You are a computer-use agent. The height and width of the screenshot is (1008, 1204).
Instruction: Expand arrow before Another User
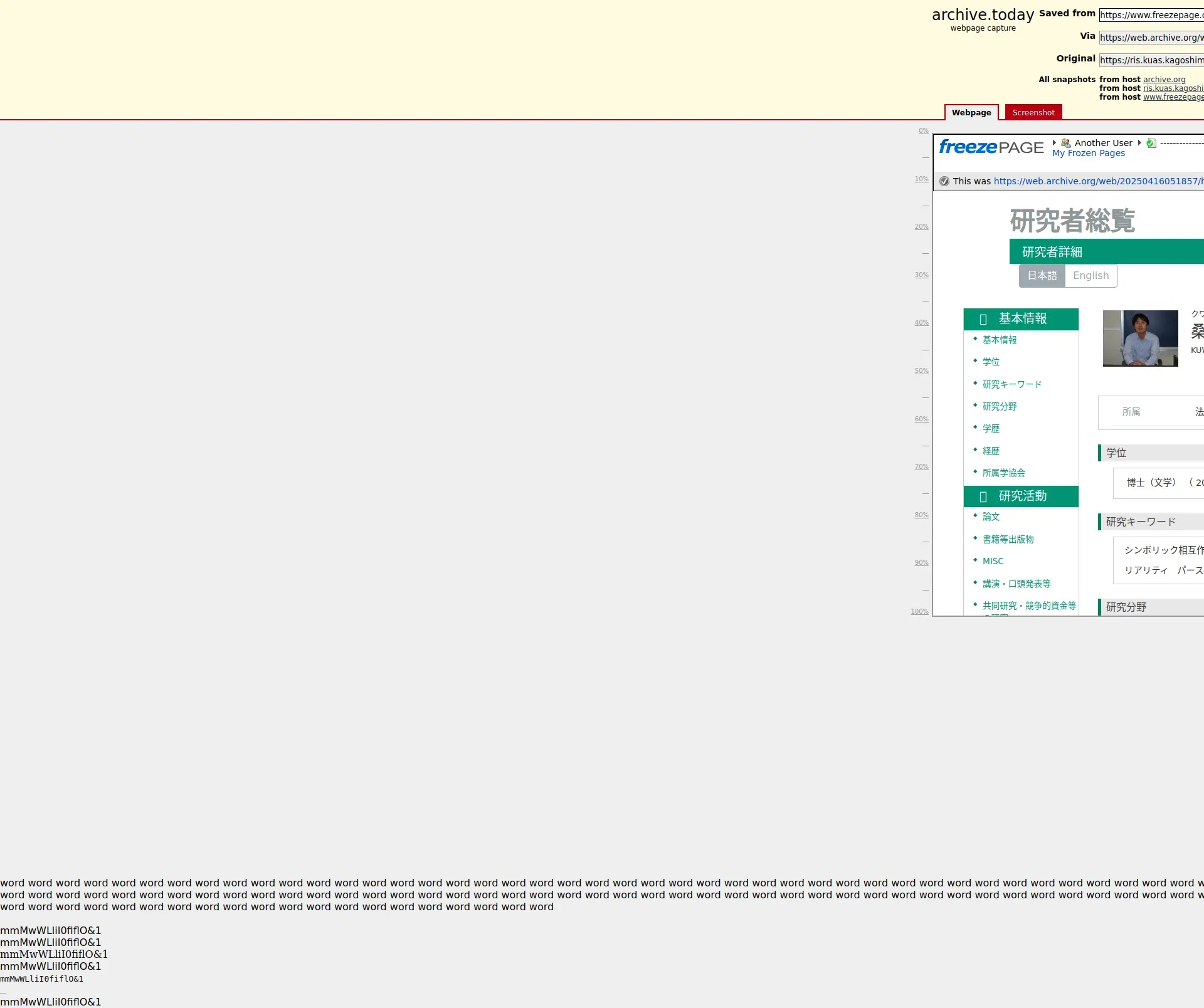1054,142
